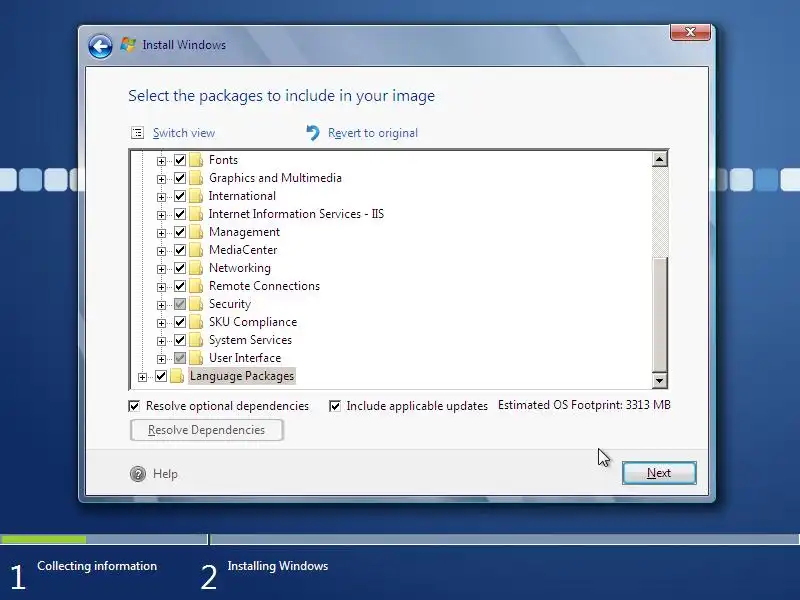Click the International folder icon
800x600 pixels.
click(x=196, y=196)
